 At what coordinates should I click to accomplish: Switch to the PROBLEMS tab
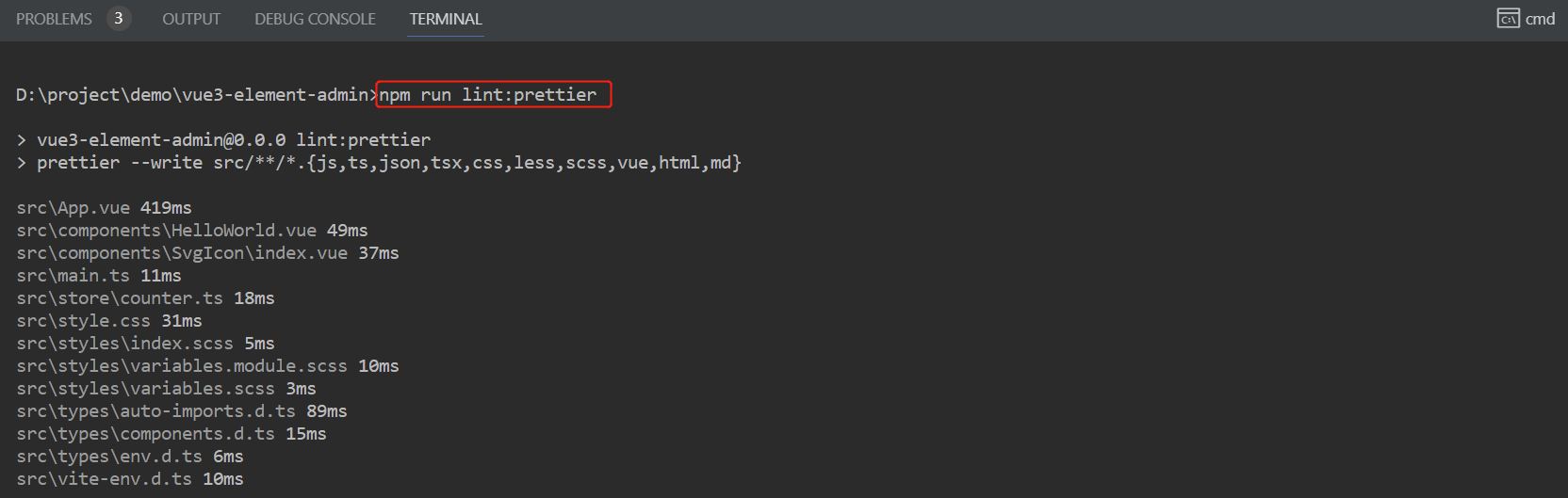(54, 19)
